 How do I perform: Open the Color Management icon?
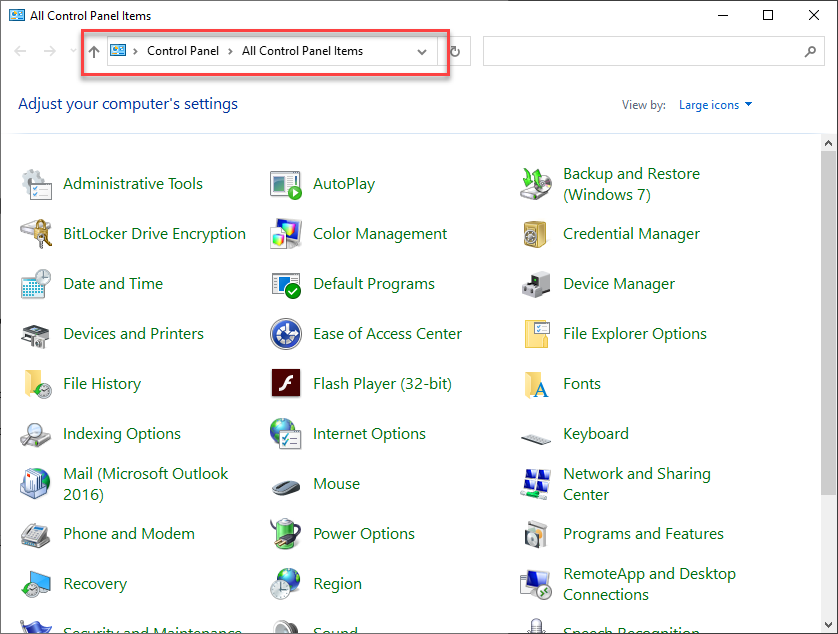pyautogui.click(x=286, y=234)
